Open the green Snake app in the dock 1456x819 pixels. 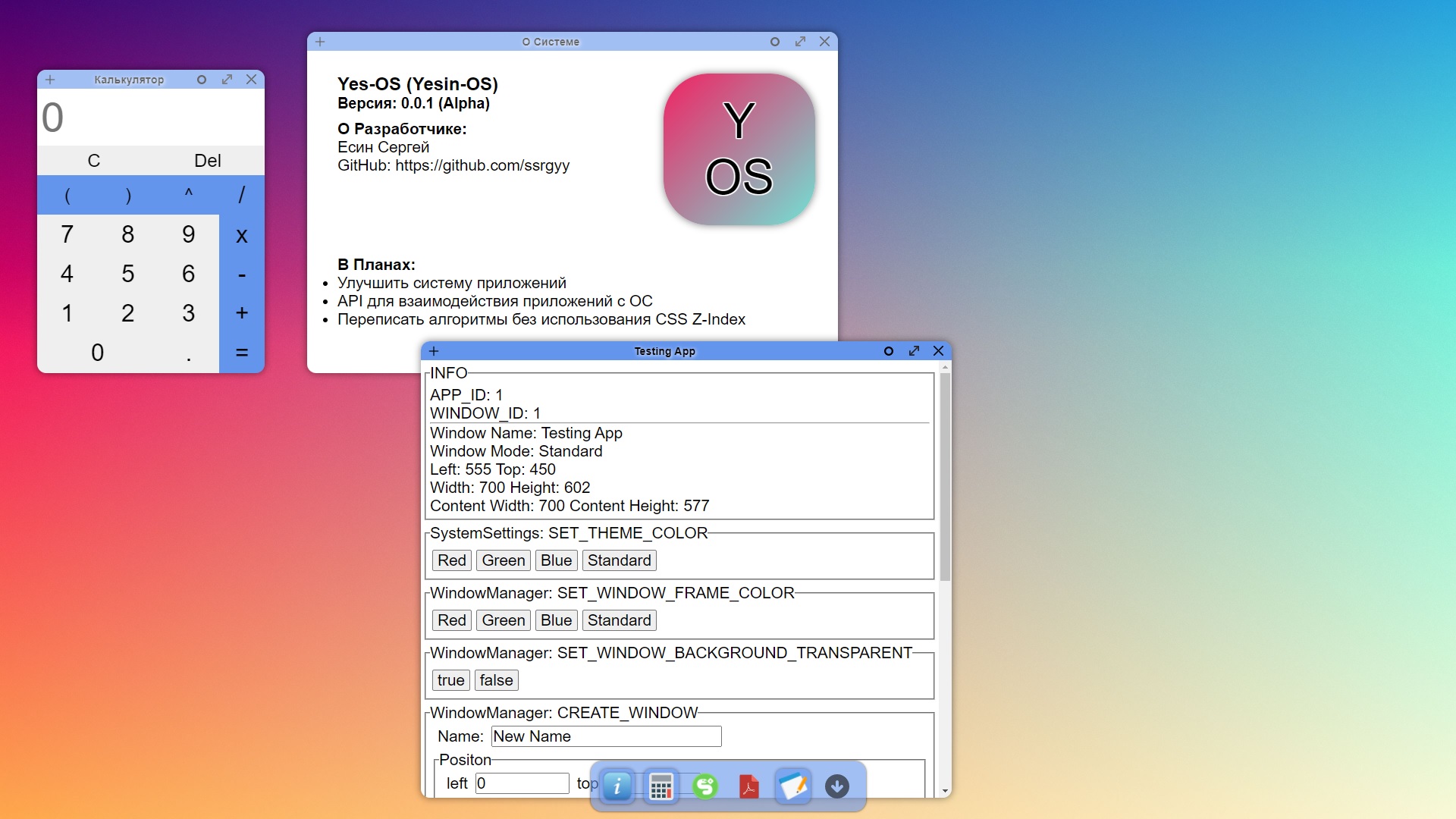[705, 786]
